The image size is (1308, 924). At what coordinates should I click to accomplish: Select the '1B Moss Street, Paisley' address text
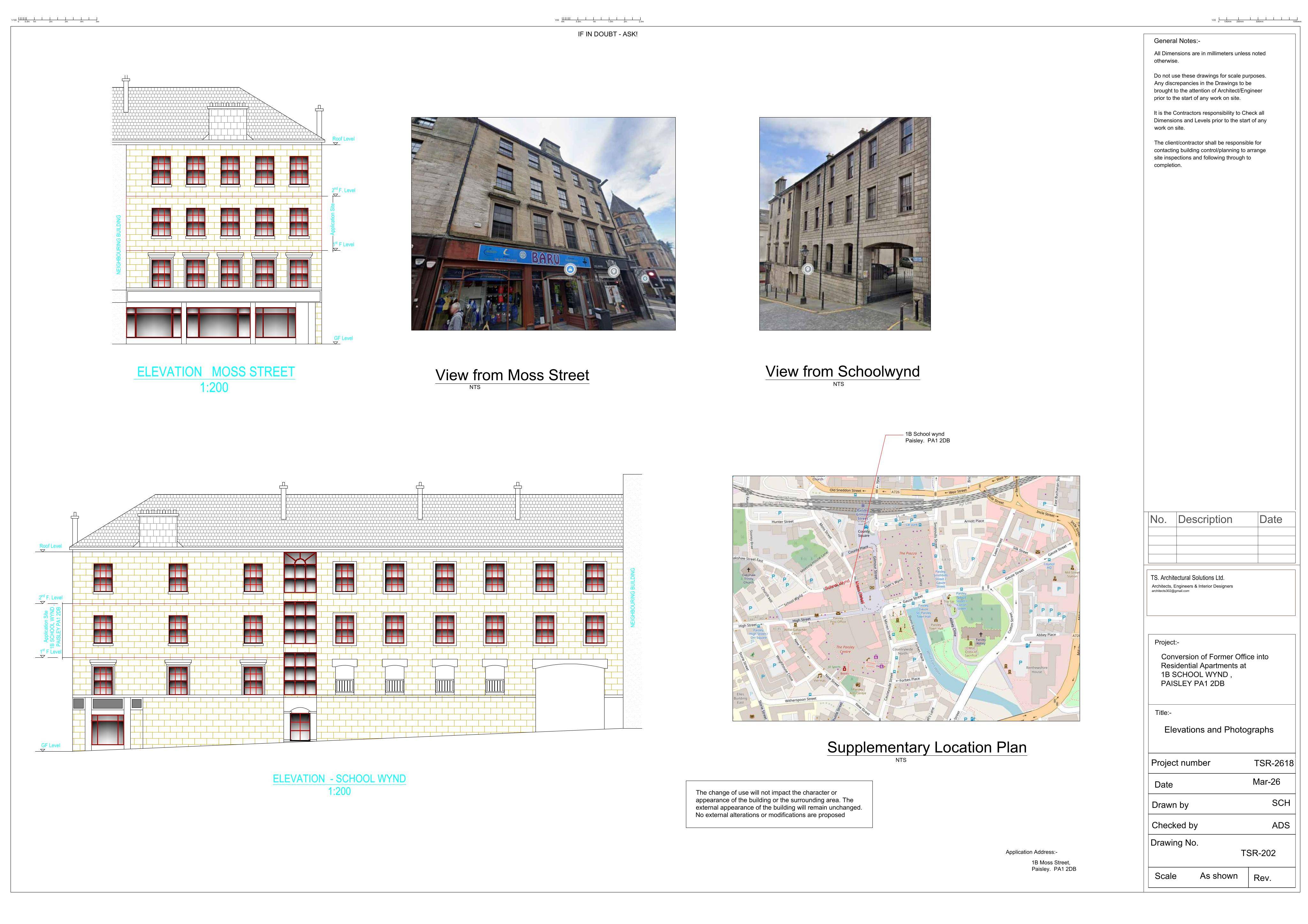(x=1053, y=866)
